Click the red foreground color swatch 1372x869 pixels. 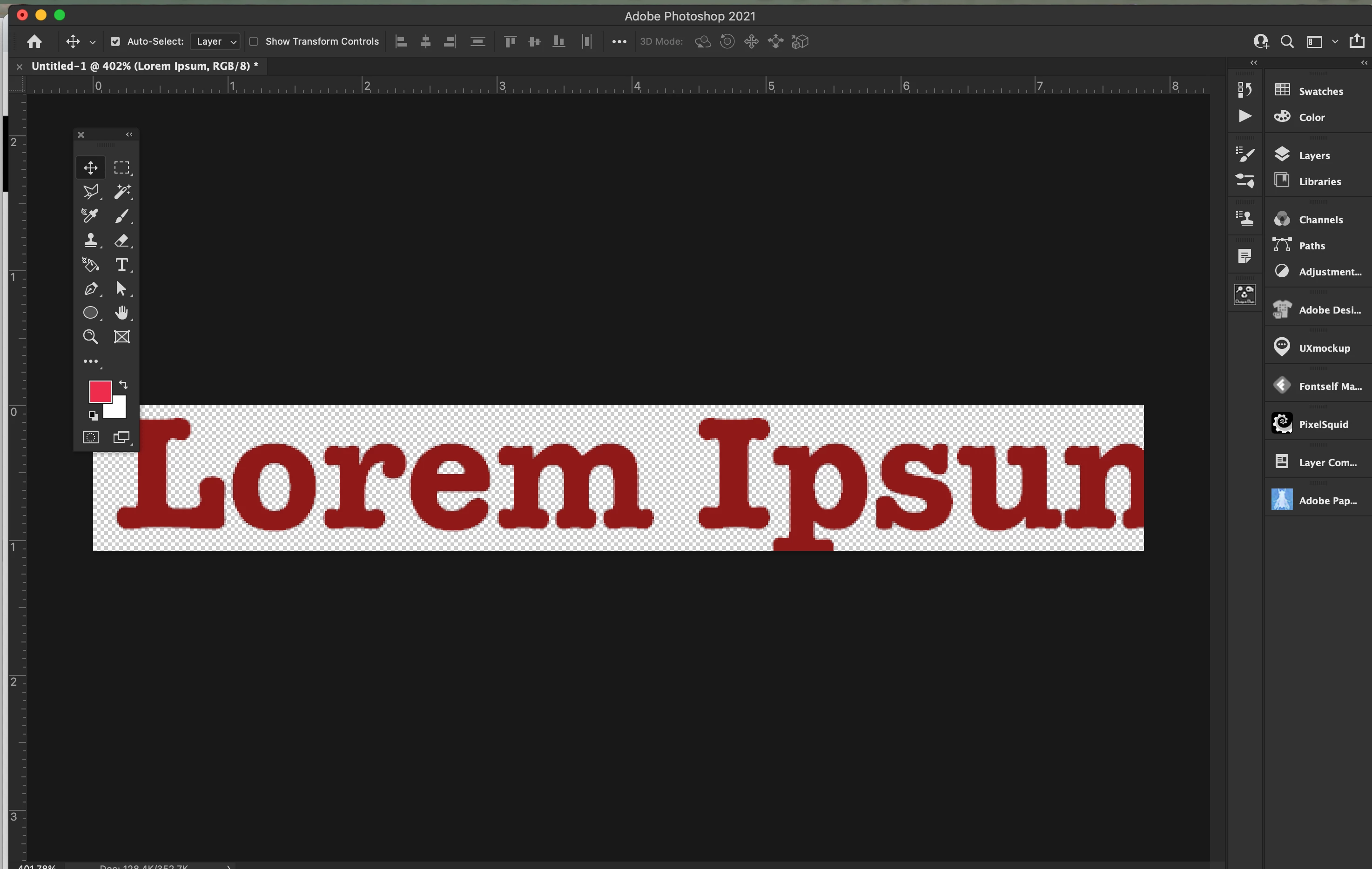(99, 391)
